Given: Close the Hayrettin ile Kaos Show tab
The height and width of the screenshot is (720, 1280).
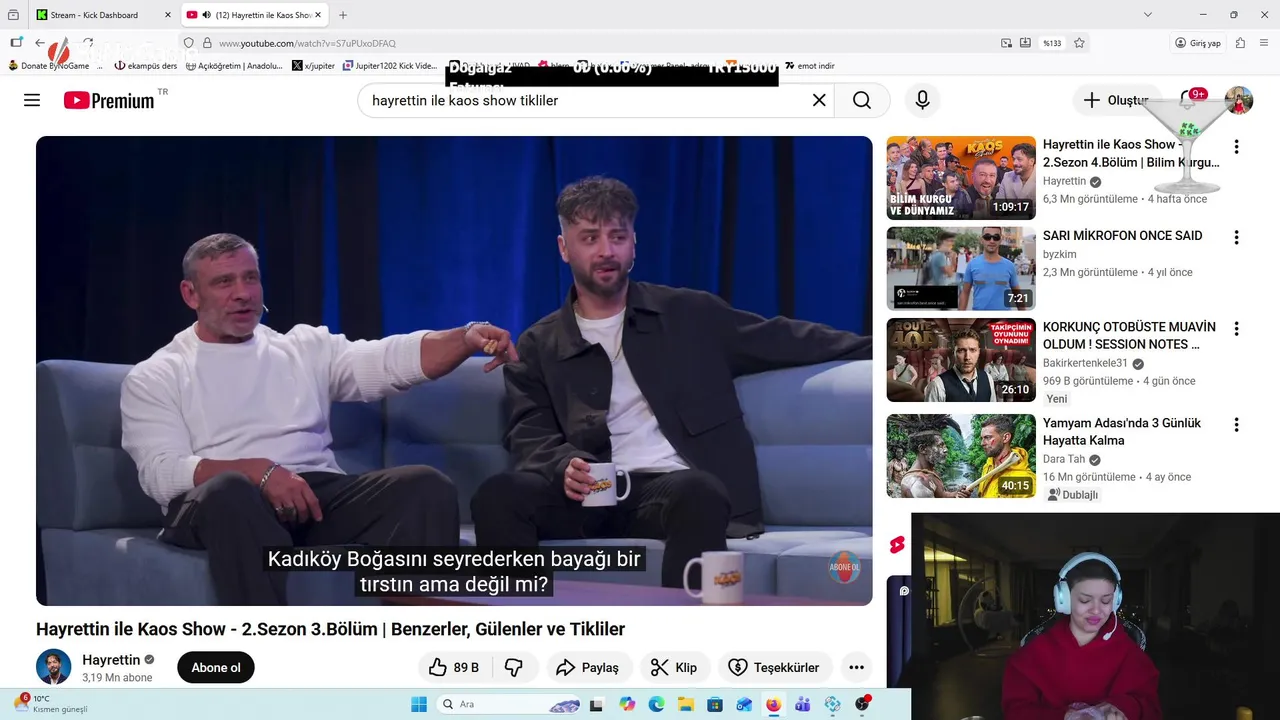Looking at the screenshot, I should (318, 15).
